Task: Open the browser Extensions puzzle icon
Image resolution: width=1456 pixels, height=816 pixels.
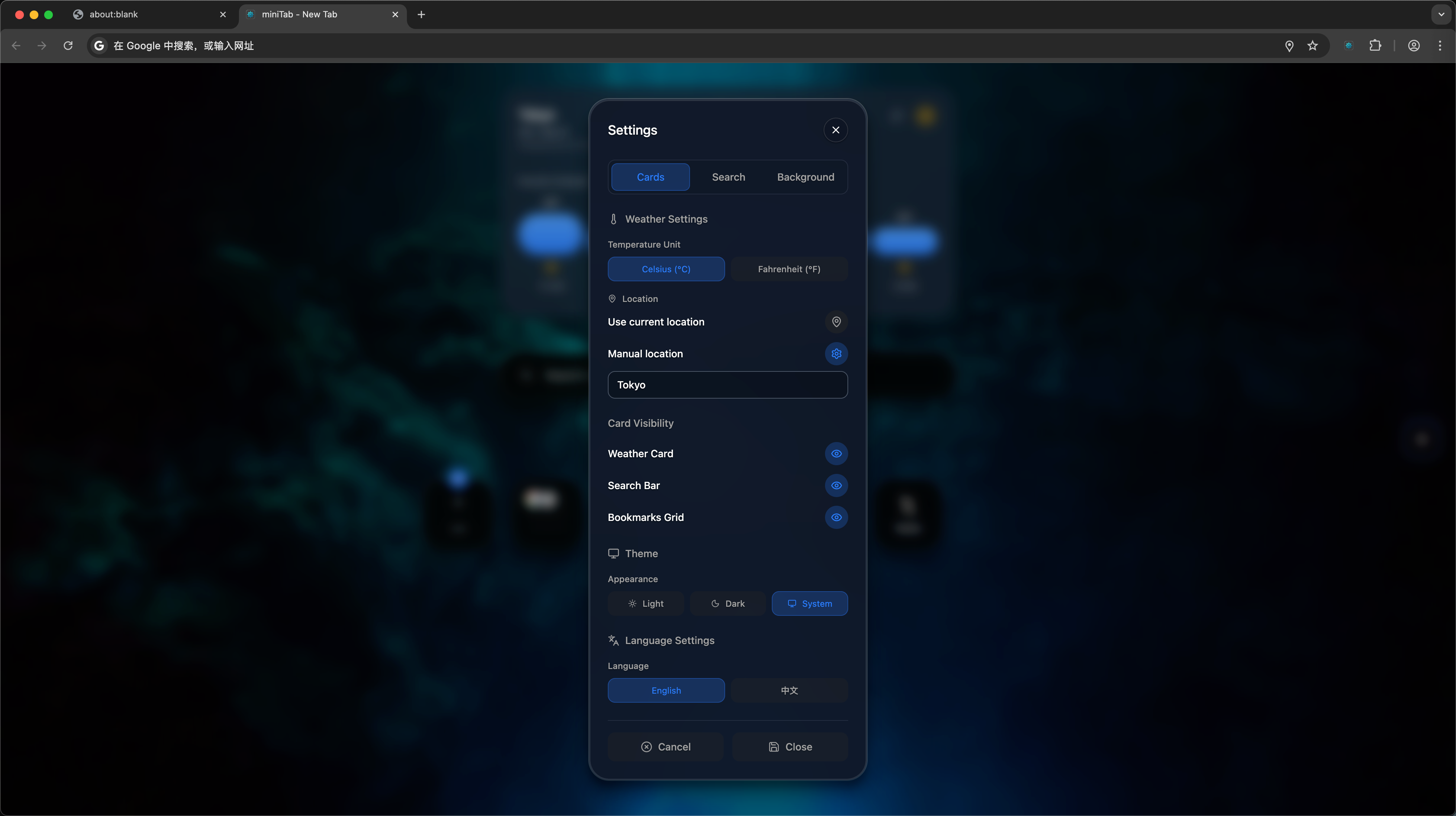Action: pyautogui.click(x=1375, y=46)
